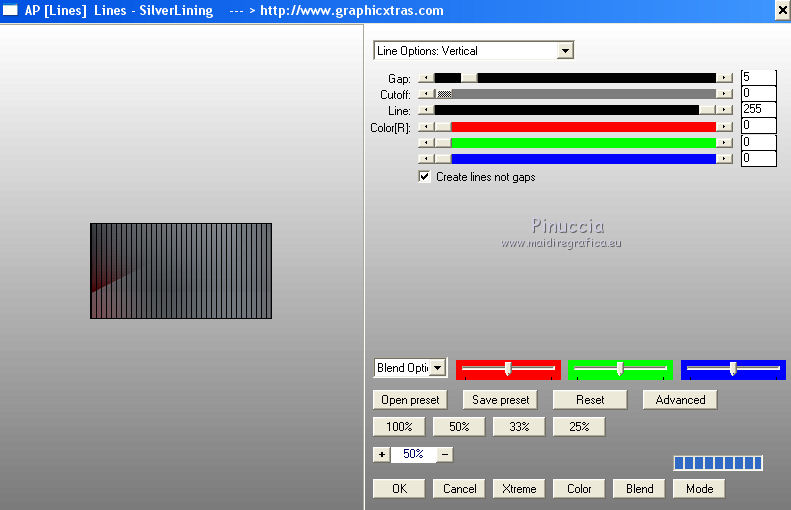791x510 pixels.
Task: Click the blue color value field
Action: [758, 158]
